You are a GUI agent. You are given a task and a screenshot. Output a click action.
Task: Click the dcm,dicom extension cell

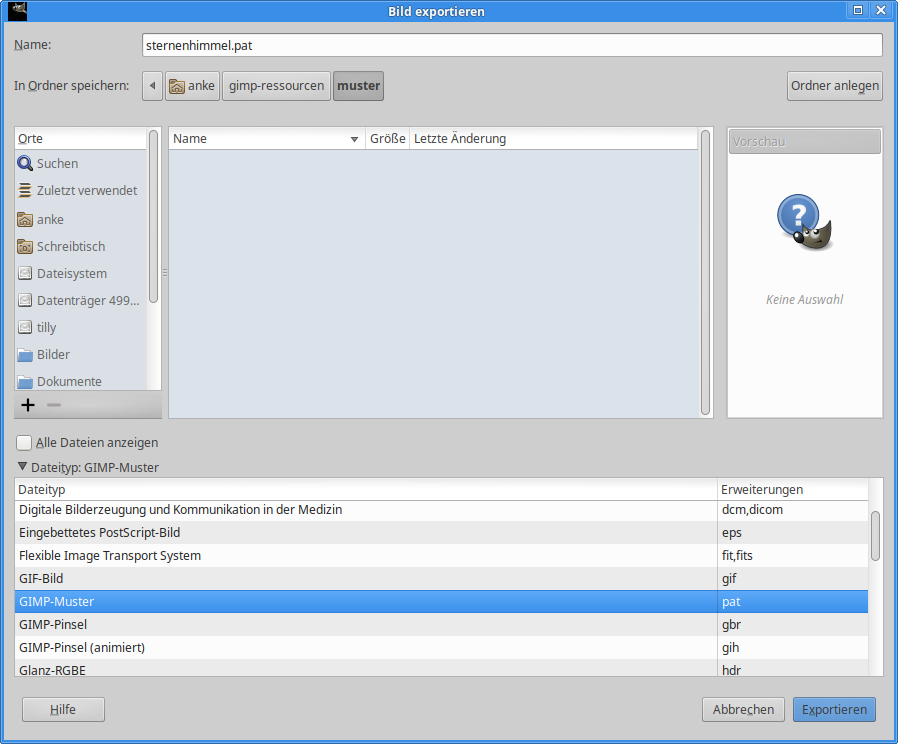(x=793, y=510)
